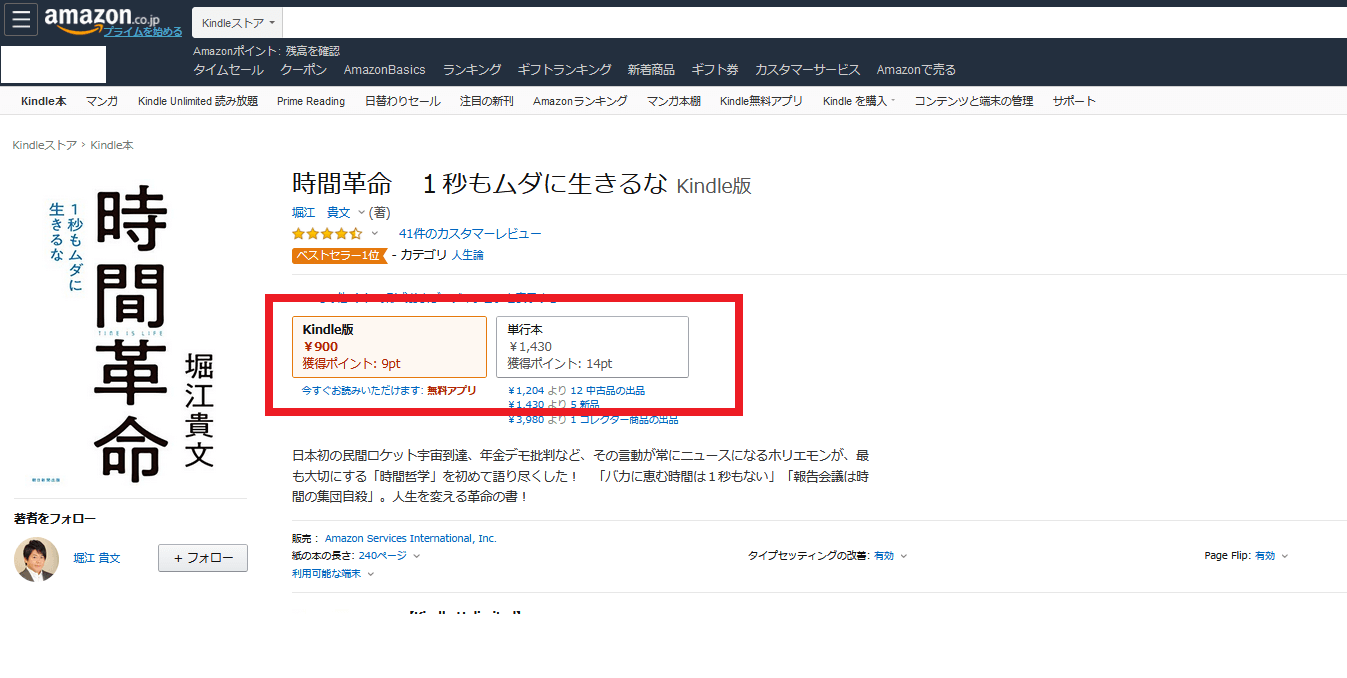The image size is (1347, 678).
Task: Open 41件のカスタマーレビュー link
Action: click(470, 234)
